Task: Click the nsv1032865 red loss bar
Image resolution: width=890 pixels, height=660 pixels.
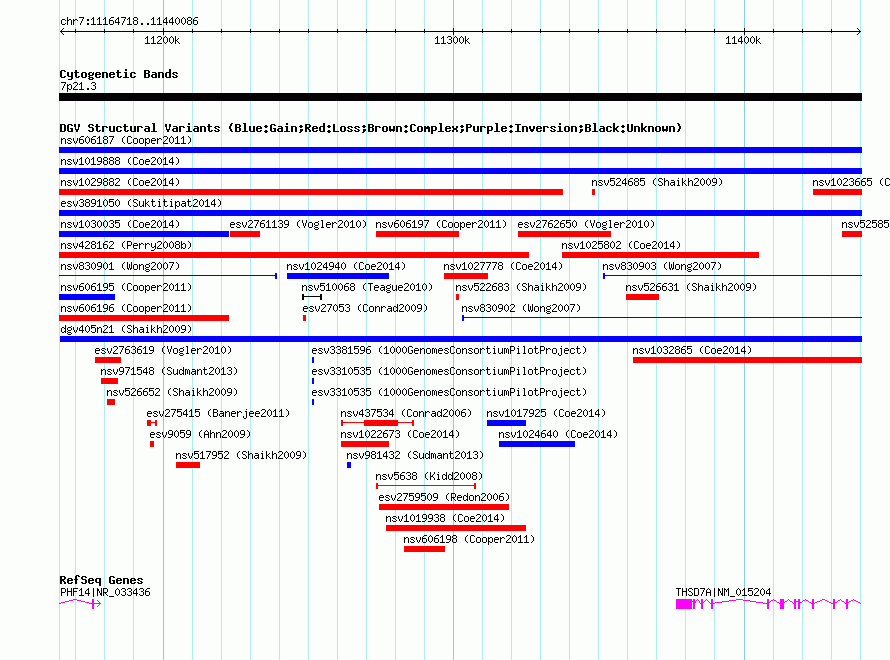Action: click(748, 360)
